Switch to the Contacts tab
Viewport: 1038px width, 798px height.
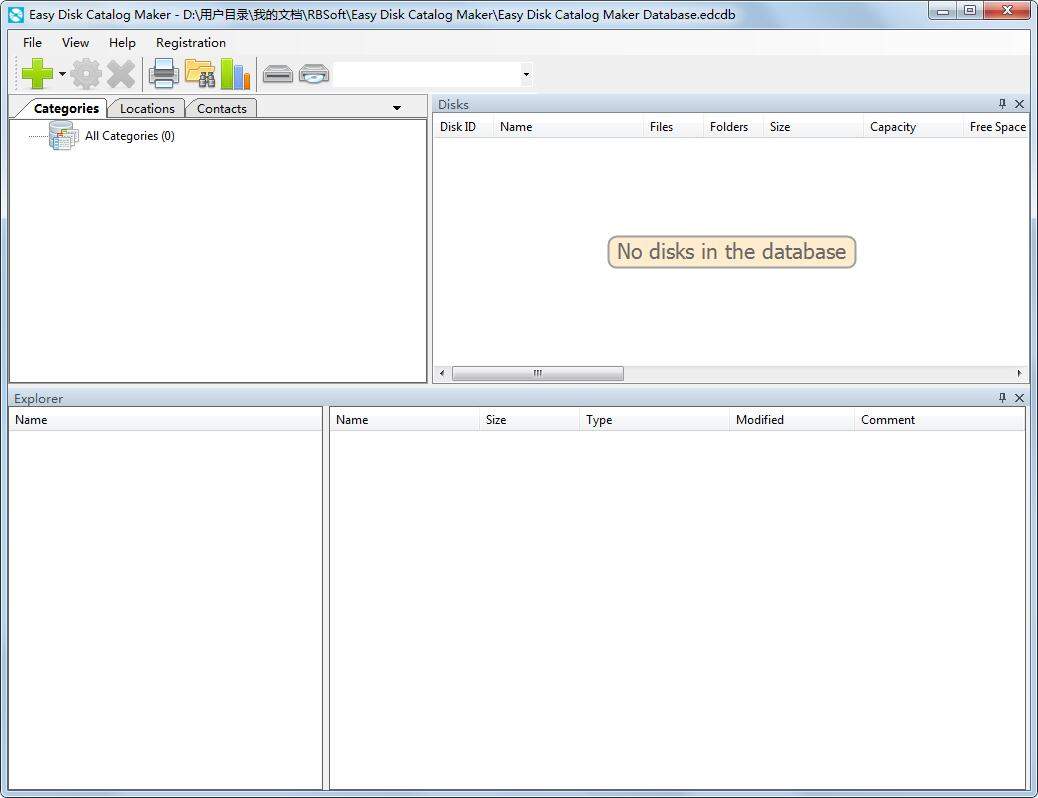[221, 108]
